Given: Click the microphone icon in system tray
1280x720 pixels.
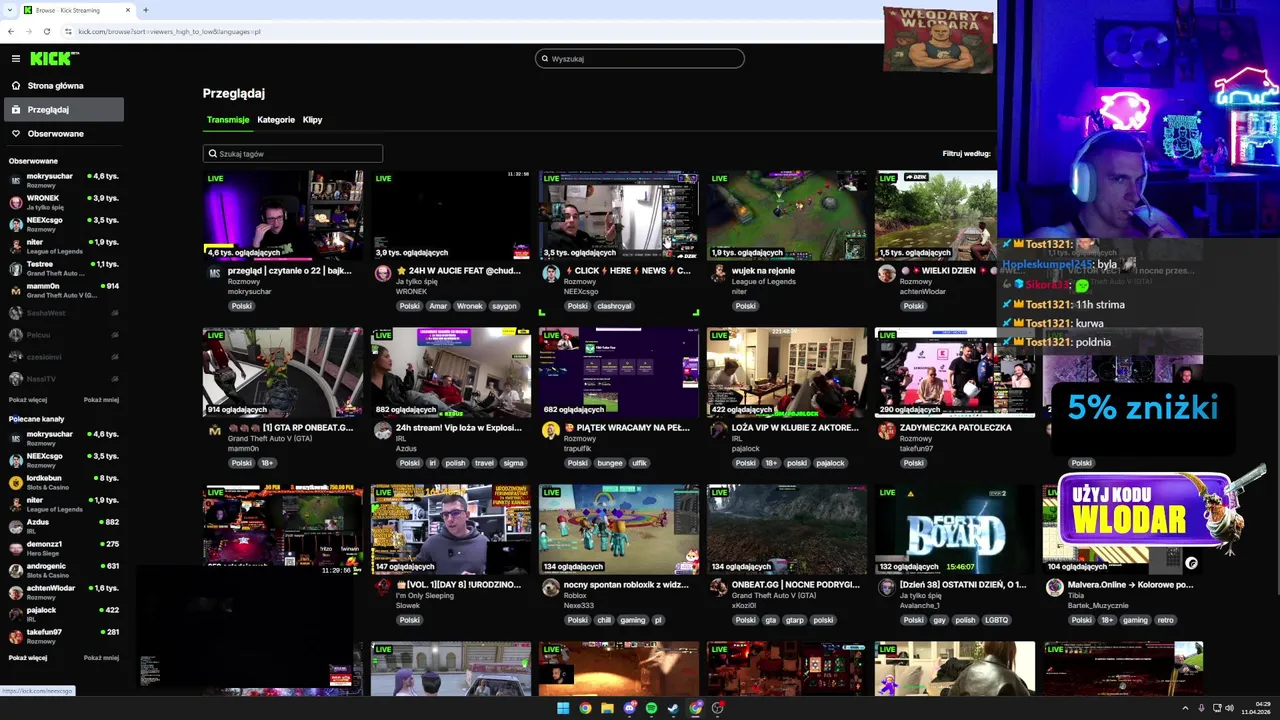Looking at the screenshot, I should (1201, 708).
